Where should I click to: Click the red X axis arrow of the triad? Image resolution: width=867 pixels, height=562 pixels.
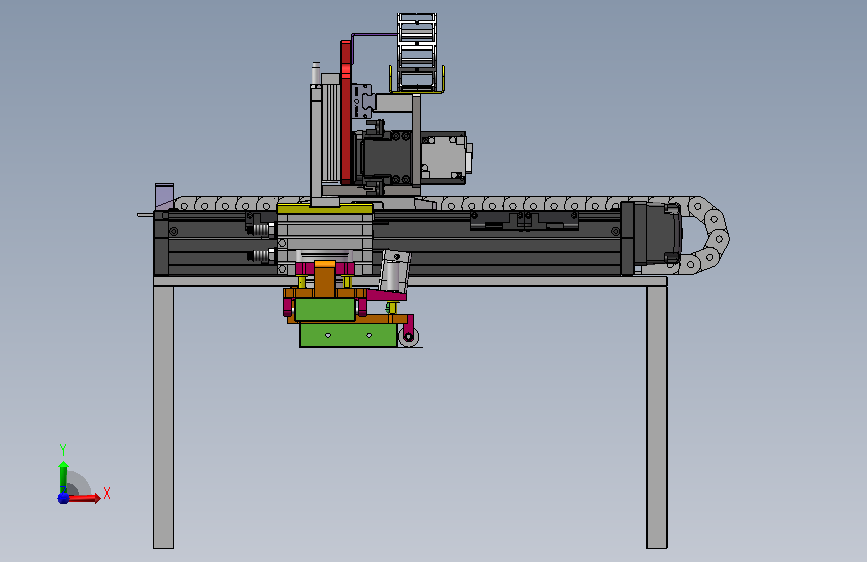point(85,498)
